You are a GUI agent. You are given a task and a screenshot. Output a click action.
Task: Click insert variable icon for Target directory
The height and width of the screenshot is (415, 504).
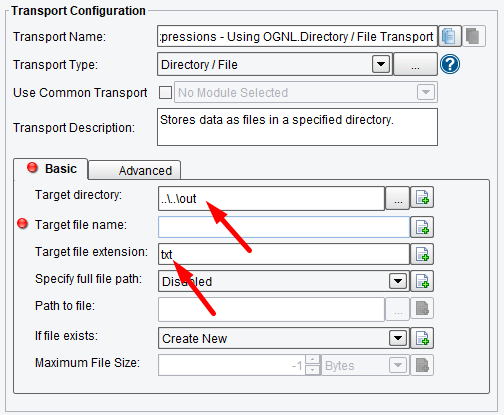click(x=422, y=198)
